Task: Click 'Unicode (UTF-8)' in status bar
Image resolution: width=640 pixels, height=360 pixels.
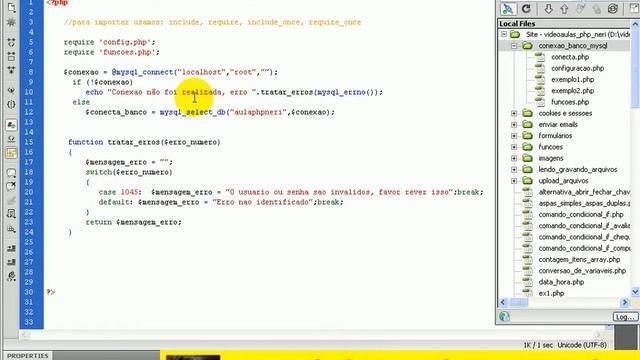Action: click(582, 345)
